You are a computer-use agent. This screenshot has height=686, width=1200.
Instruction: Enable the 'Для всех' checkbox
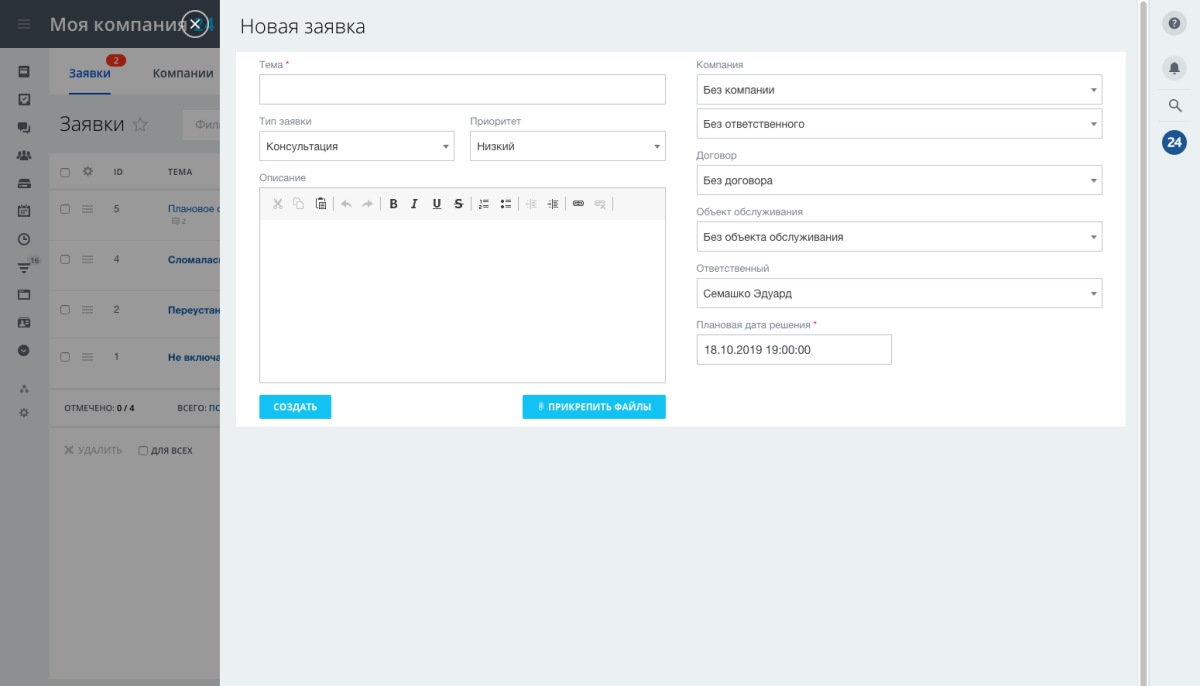pyautogui.click(x=142, y=450)
